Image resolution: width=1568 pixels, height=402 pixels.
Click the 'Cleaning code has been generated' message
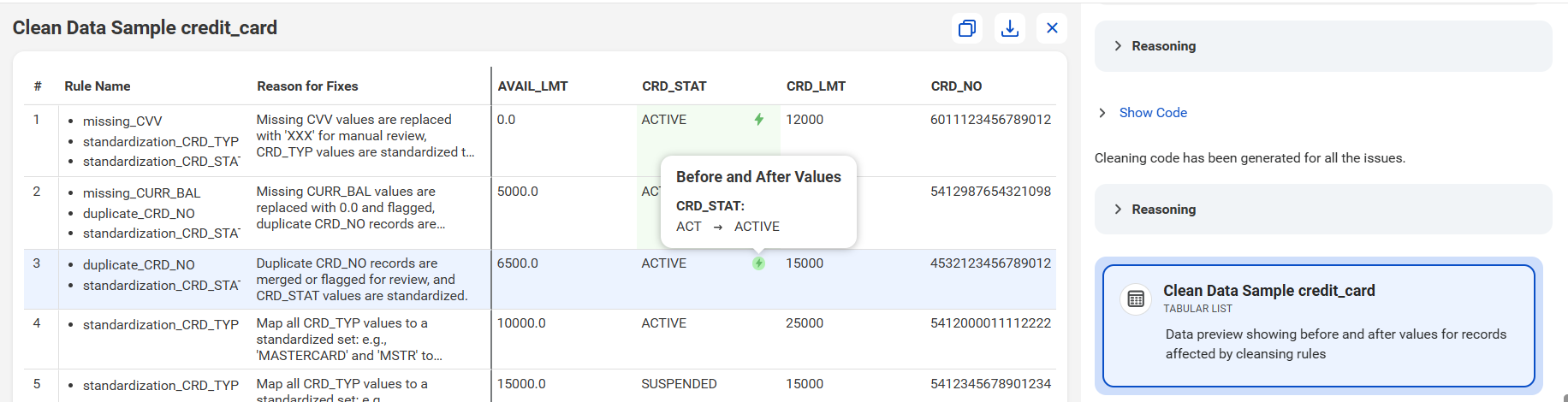pyautogui.click(x=1250, y=158)
